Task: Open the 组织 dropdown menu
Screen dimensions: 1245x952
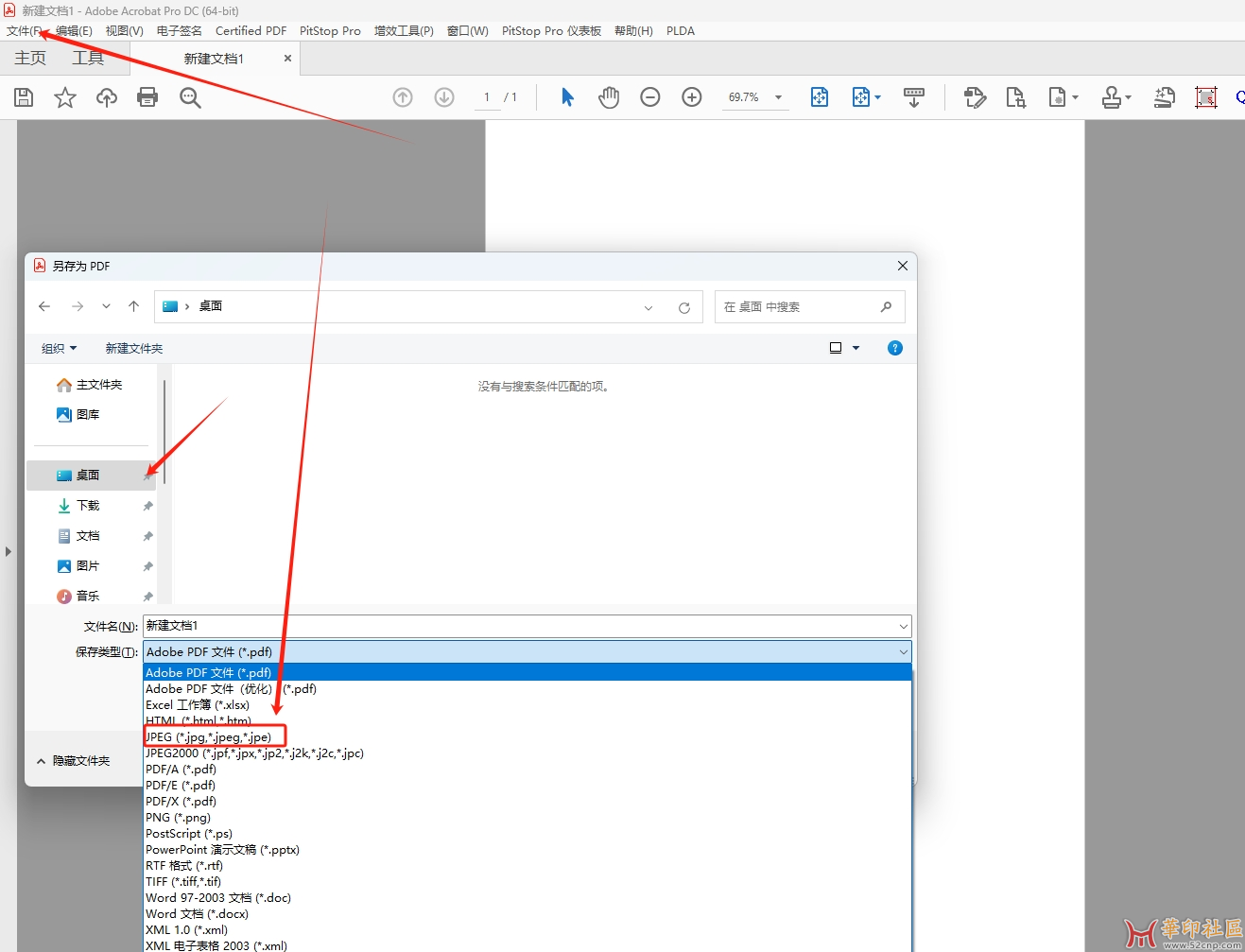Action: (59, 349)
